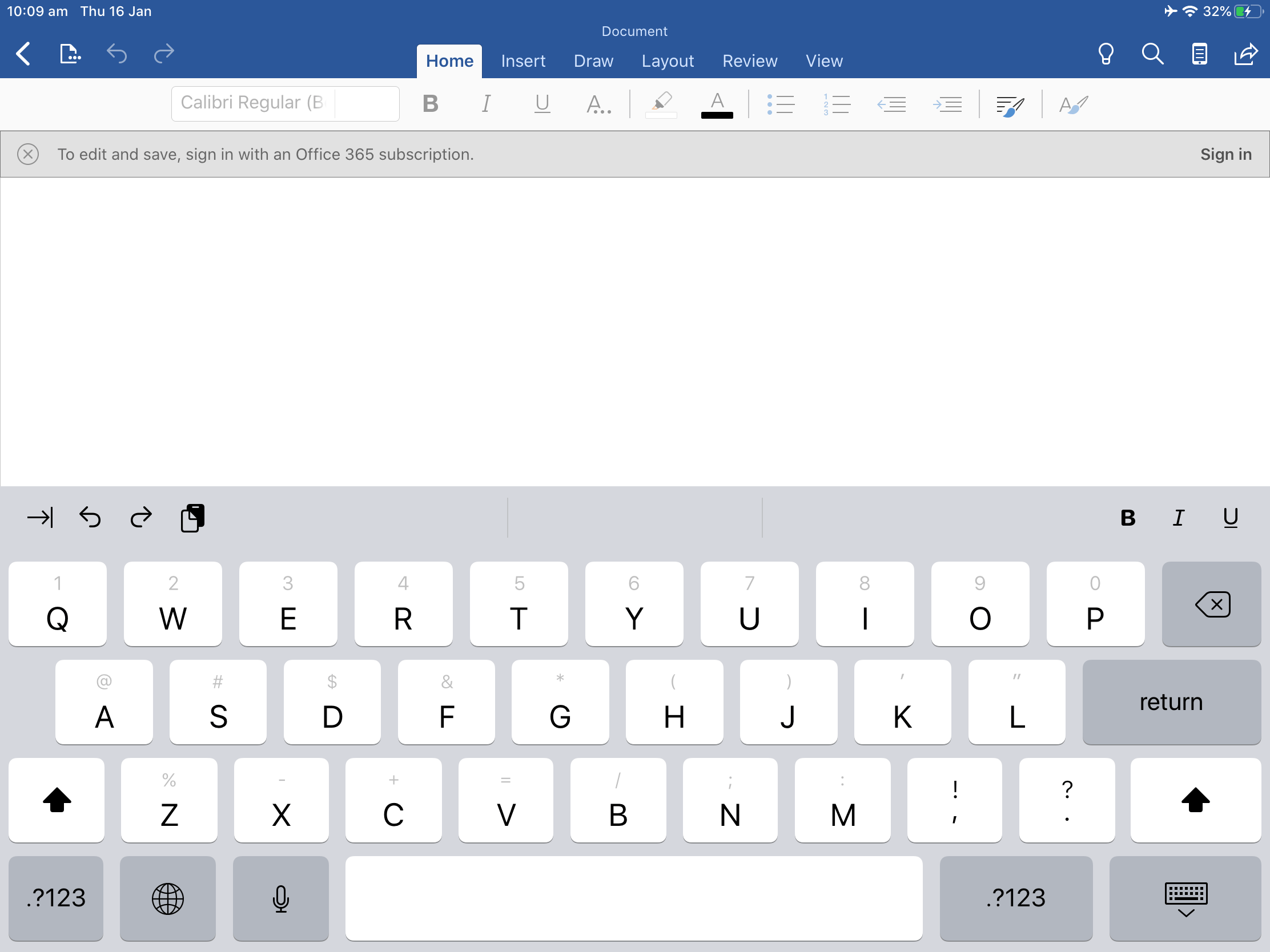Tap the bulleted list icon
This screenshot has width=1270, height=952.
tap(781, 104)
